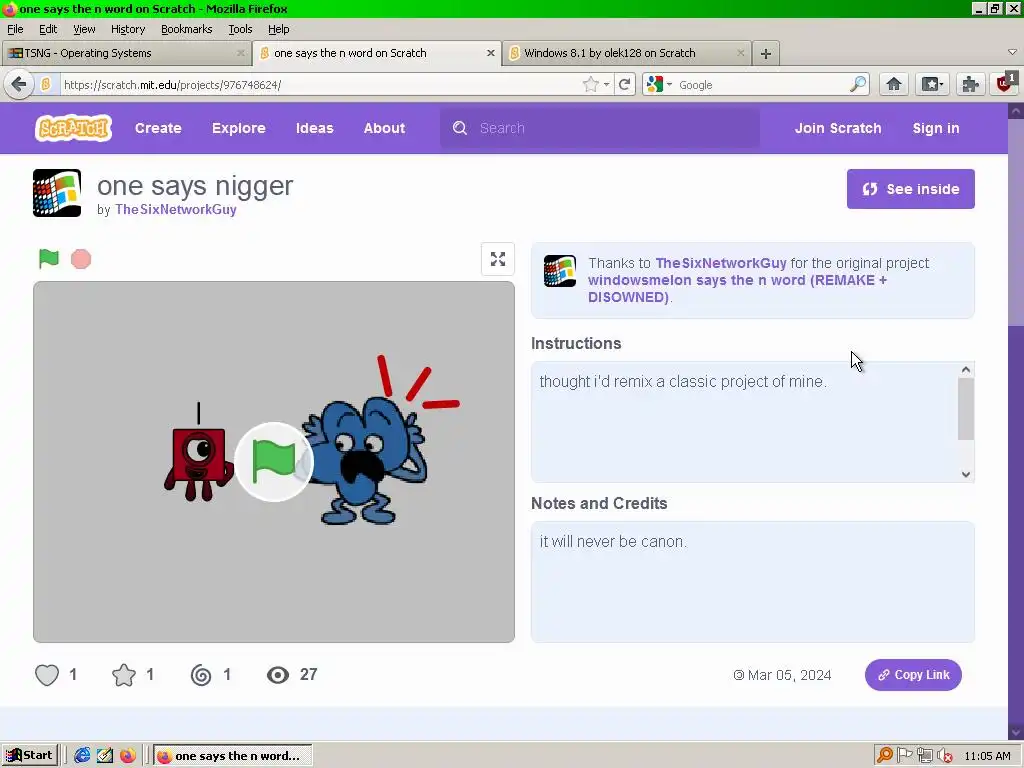Click the Mar 05, 2024 date text
This screenshot has width=1024, height=768.
pyautogui.click(x=789, y=675)
